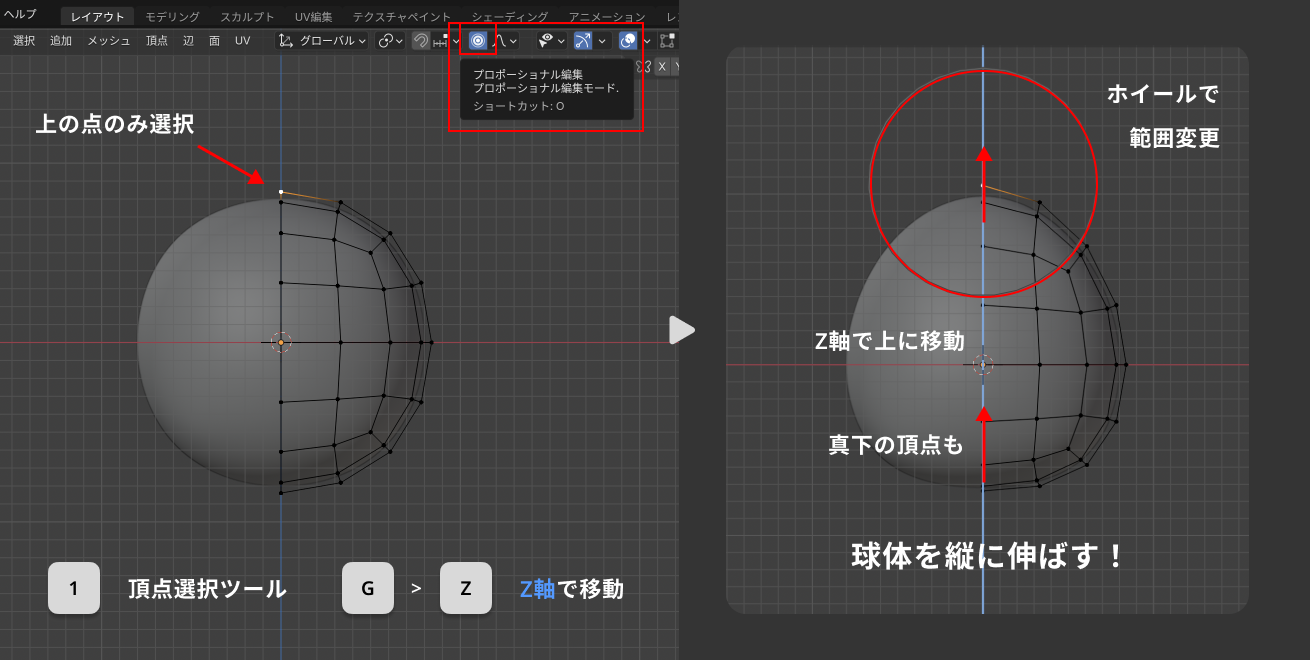The image size is (1310, 660).
Task: Toggle the show overlays button
Action: (628, 41)
